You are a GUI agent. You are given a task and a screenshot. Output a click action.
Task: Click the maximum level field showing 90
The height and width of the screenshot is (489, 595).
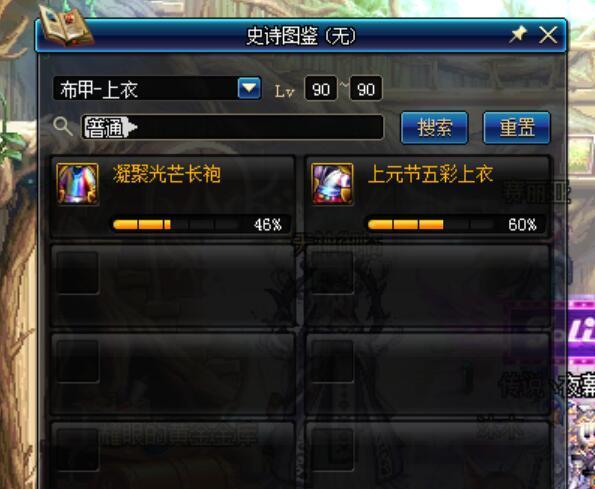click(x=366, y=89)
